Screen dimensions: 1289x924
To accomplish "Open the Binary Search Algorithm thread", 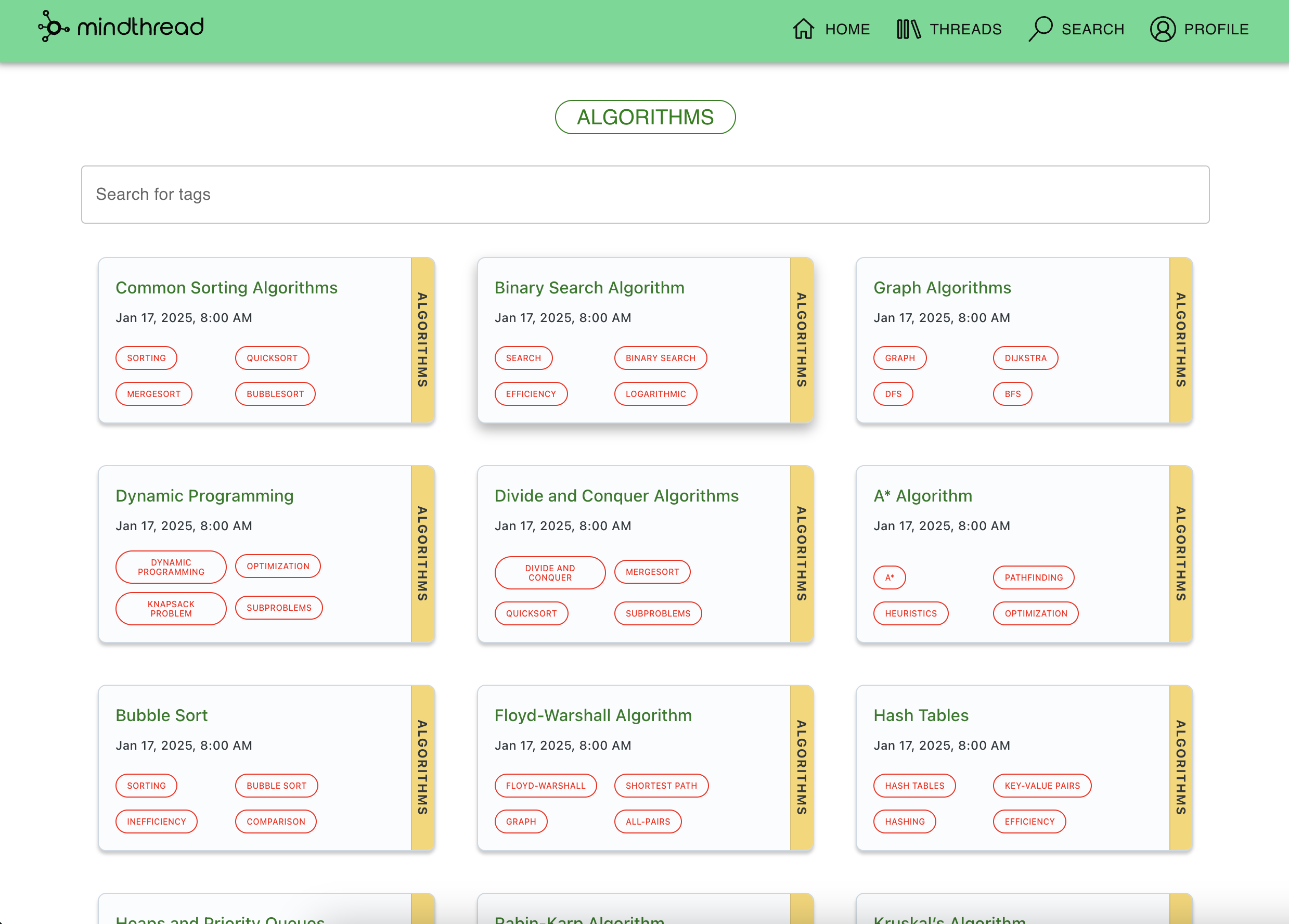I will pos(589,288).
